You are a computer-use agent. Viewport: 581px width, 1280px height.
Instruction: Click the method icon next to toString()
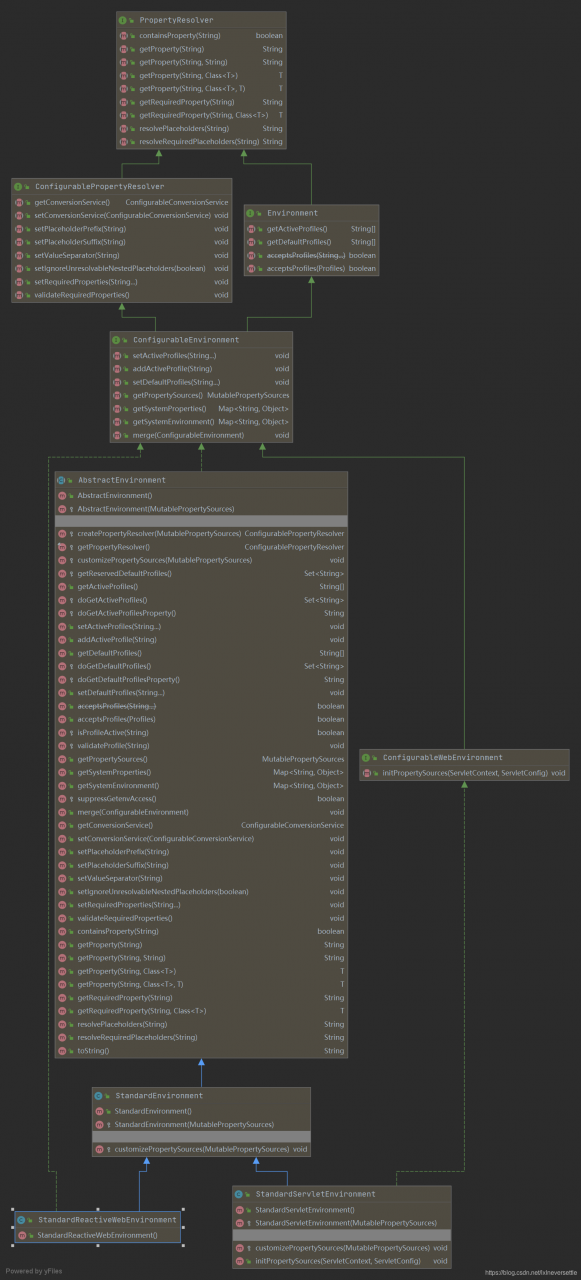coord(62,1050)
